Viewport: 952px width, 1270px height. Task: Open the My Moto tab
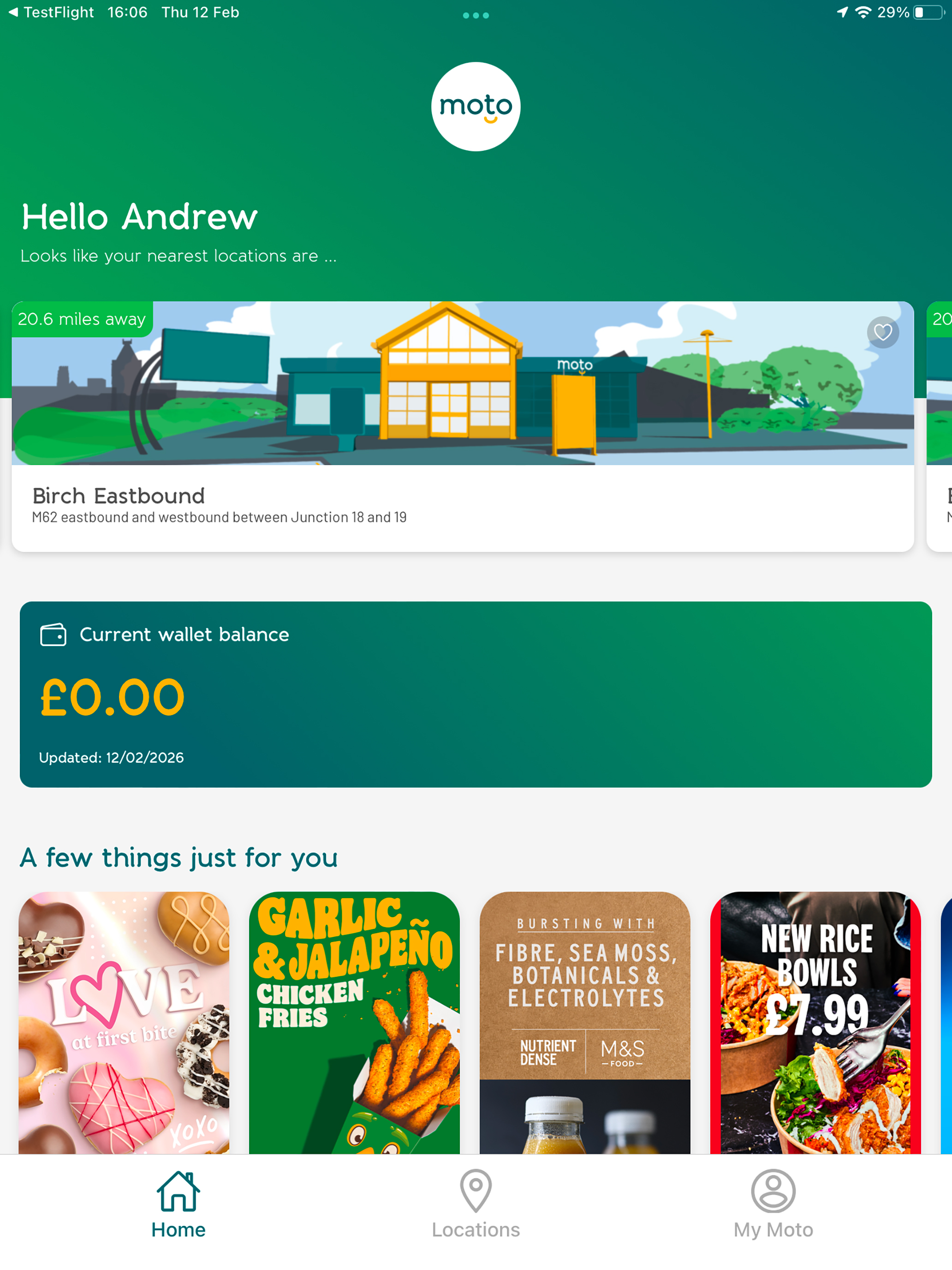(x=773, y=1204)
